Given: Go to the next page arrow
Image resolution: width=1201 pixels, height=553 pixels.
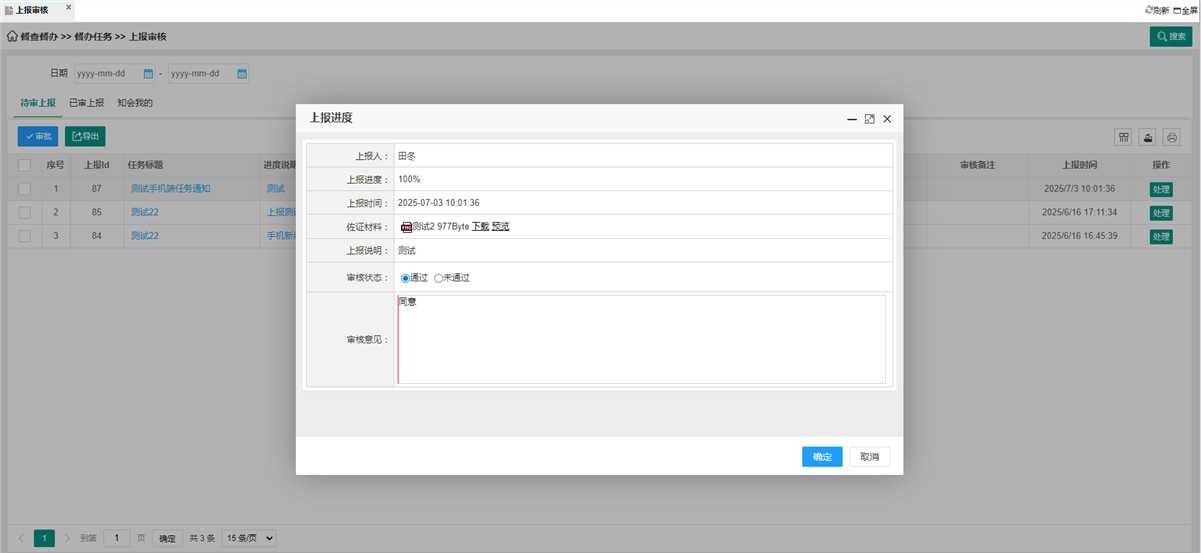Looking at the screenshot, I should point(68,538).
